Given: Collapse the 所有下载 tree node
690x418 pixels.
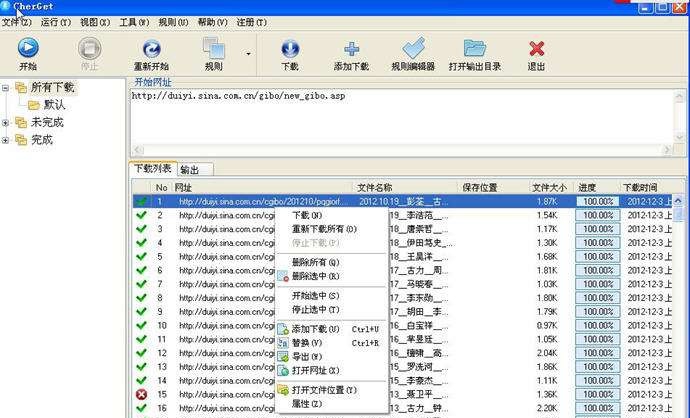Looking at the screenshot, I should (x=5, y=88).
